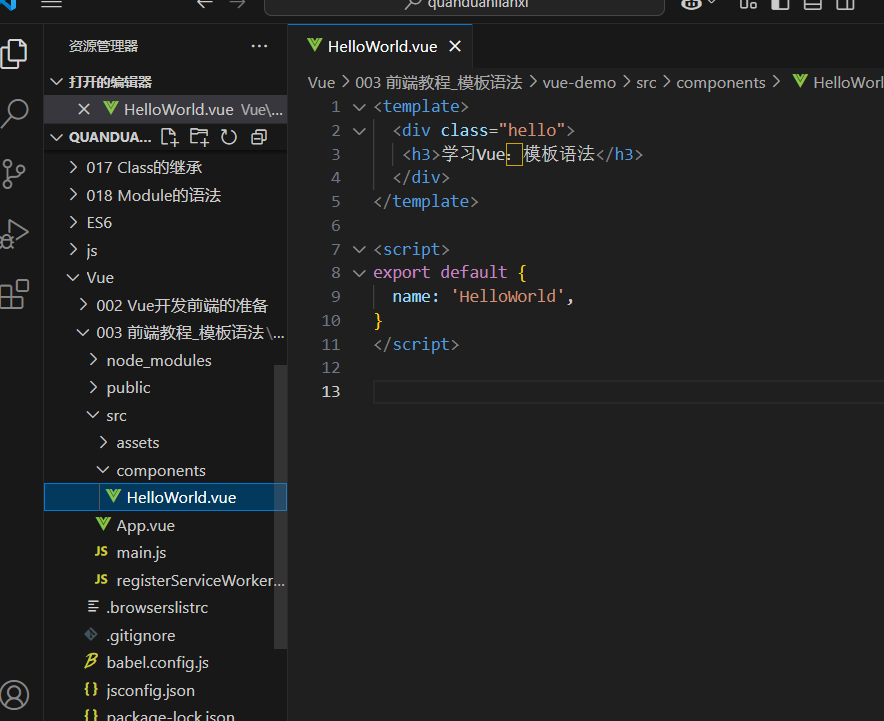884x721 pixels.
Task: Click the 003 前端教程_模板语法 breadcrumb
Action: (x=439, y=83)
